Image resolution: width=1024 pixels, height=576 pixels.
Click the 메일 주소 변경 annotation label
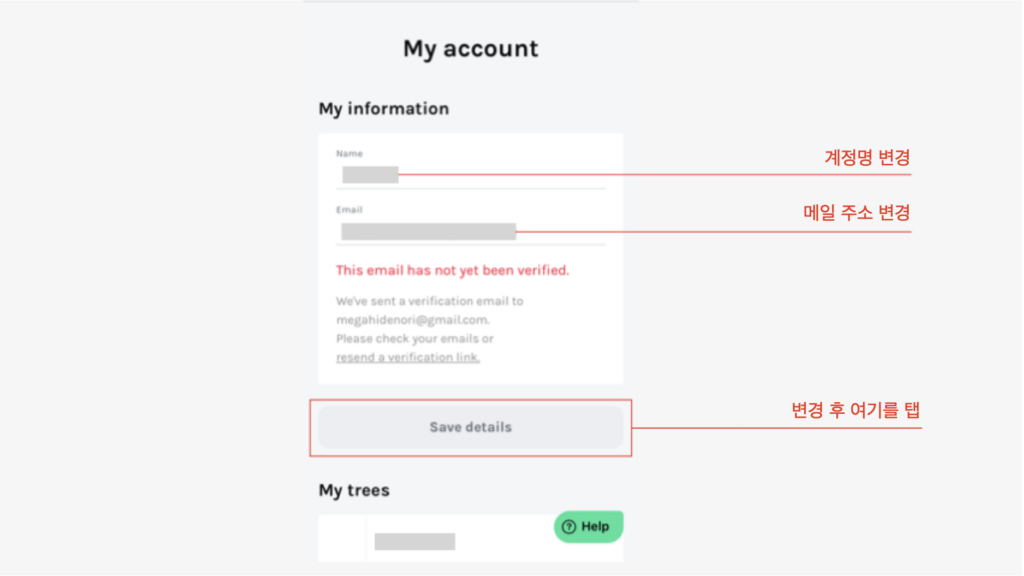click(856, 212)
